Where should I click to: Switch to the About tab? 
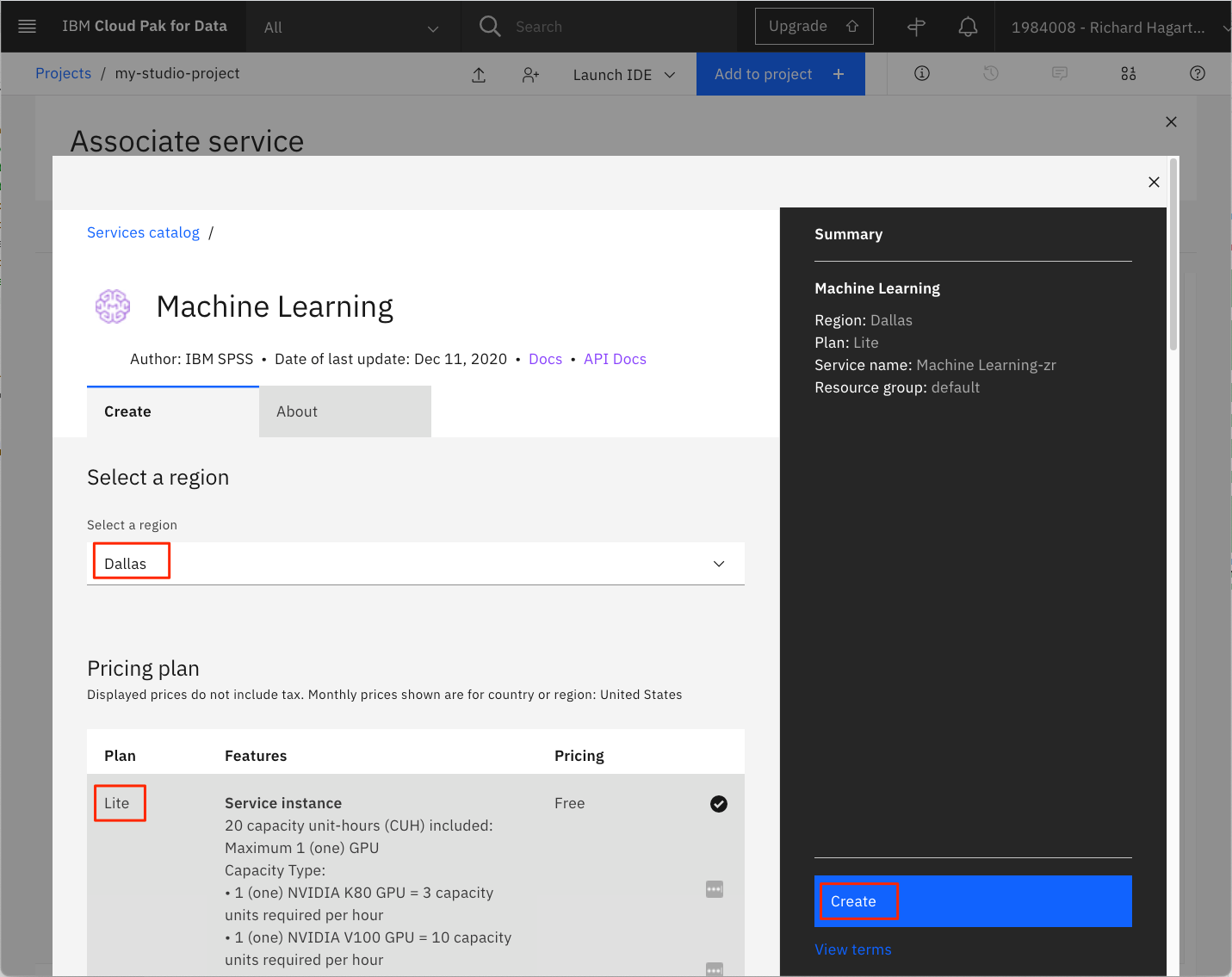345,411
